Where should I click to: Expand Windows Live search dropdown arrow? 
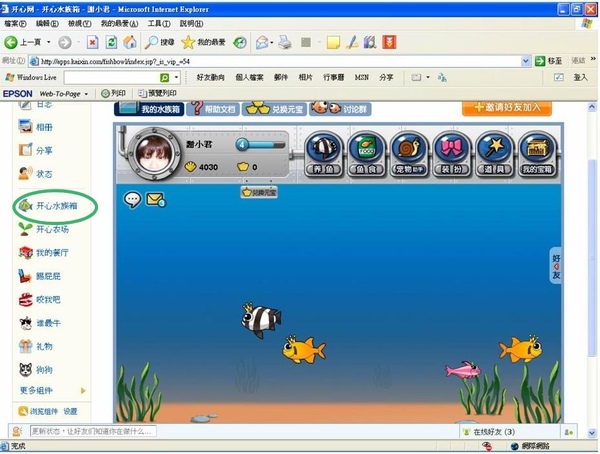pyautogui.click(x=176, y=78)
